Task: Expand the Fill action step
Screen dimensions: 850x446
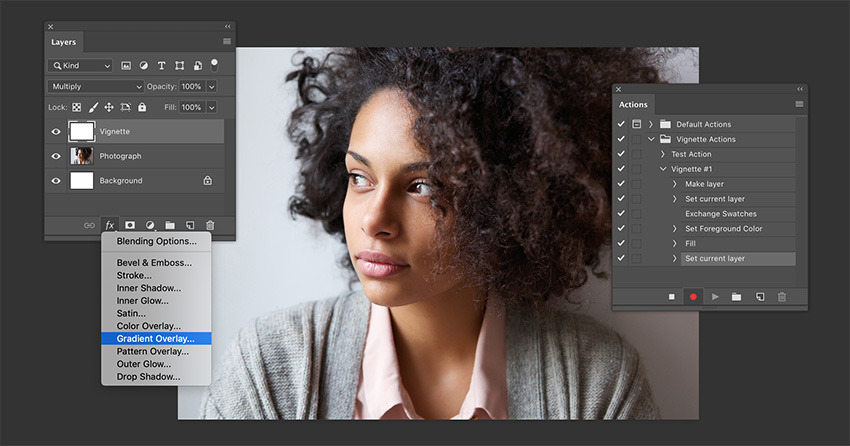Action: pos(674,243)
